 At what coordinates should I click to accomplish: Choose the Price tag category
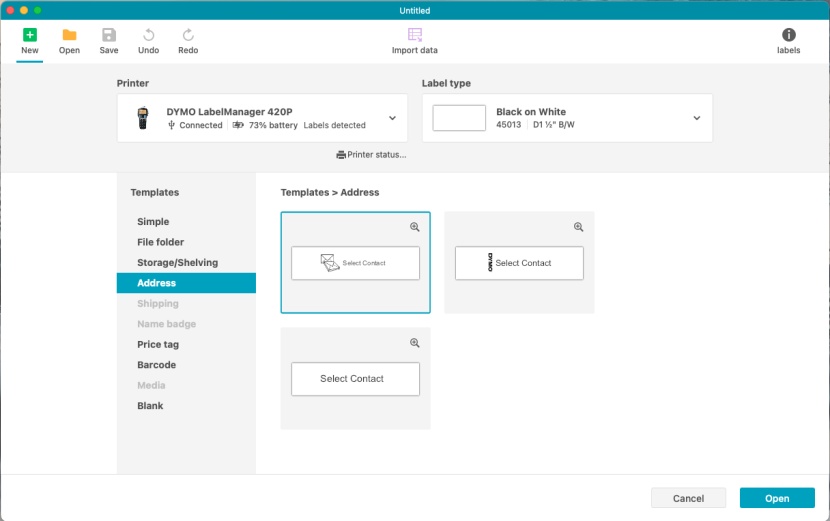158,345
